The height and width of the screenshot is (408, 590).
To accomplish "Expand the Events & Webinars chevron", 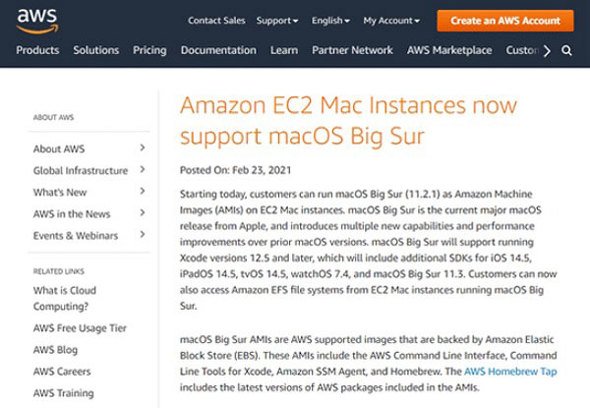I will click(x=142, y=234).
